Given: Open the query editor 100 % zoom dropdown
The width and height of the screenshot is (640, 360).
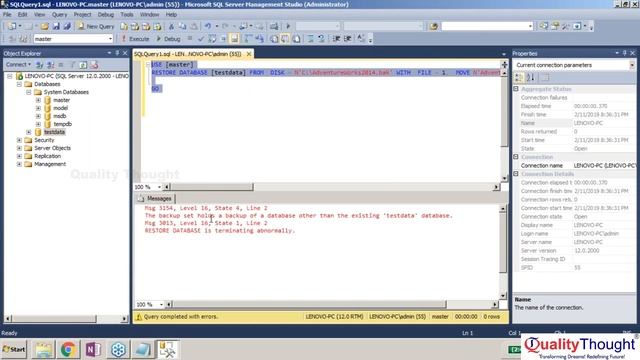Looking at the screenshot, I should (x=159, y=187).
